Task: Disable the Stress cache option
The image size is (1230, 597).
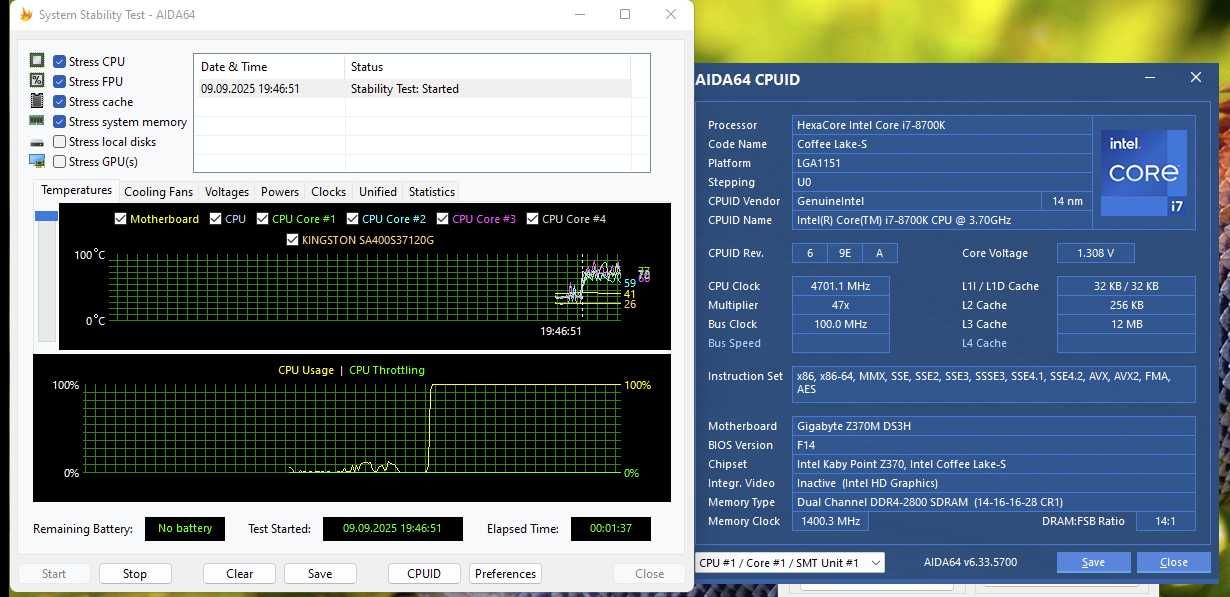Action: 60,102
